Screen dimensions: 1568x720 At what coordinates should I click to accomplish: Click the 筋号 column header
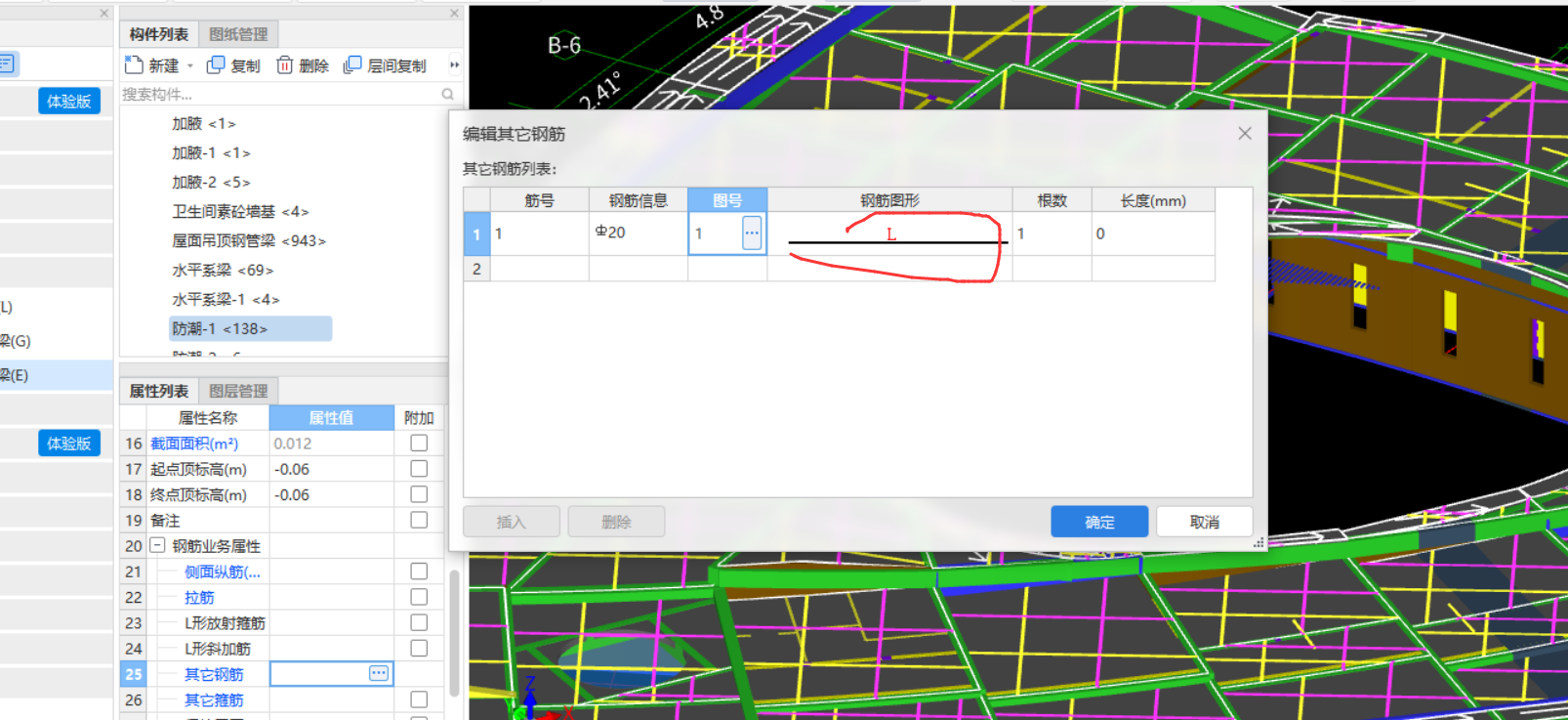coord(539,199)
